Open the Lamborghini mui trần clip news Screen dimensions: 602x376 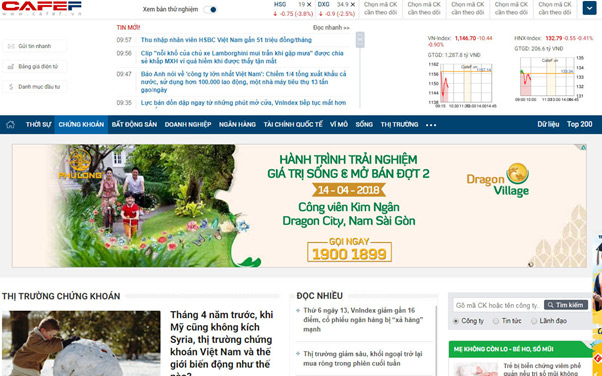click(x=242, y=57)
